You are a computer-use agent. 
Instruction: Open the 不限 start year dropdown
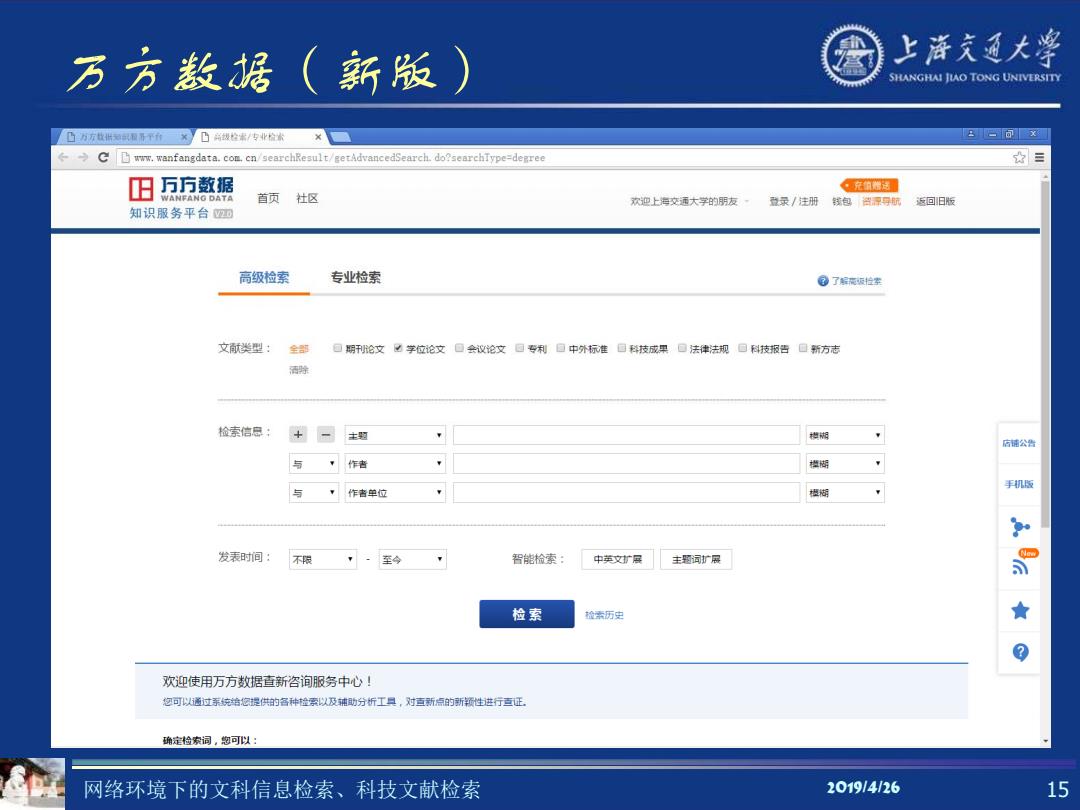tap(322, 559)
